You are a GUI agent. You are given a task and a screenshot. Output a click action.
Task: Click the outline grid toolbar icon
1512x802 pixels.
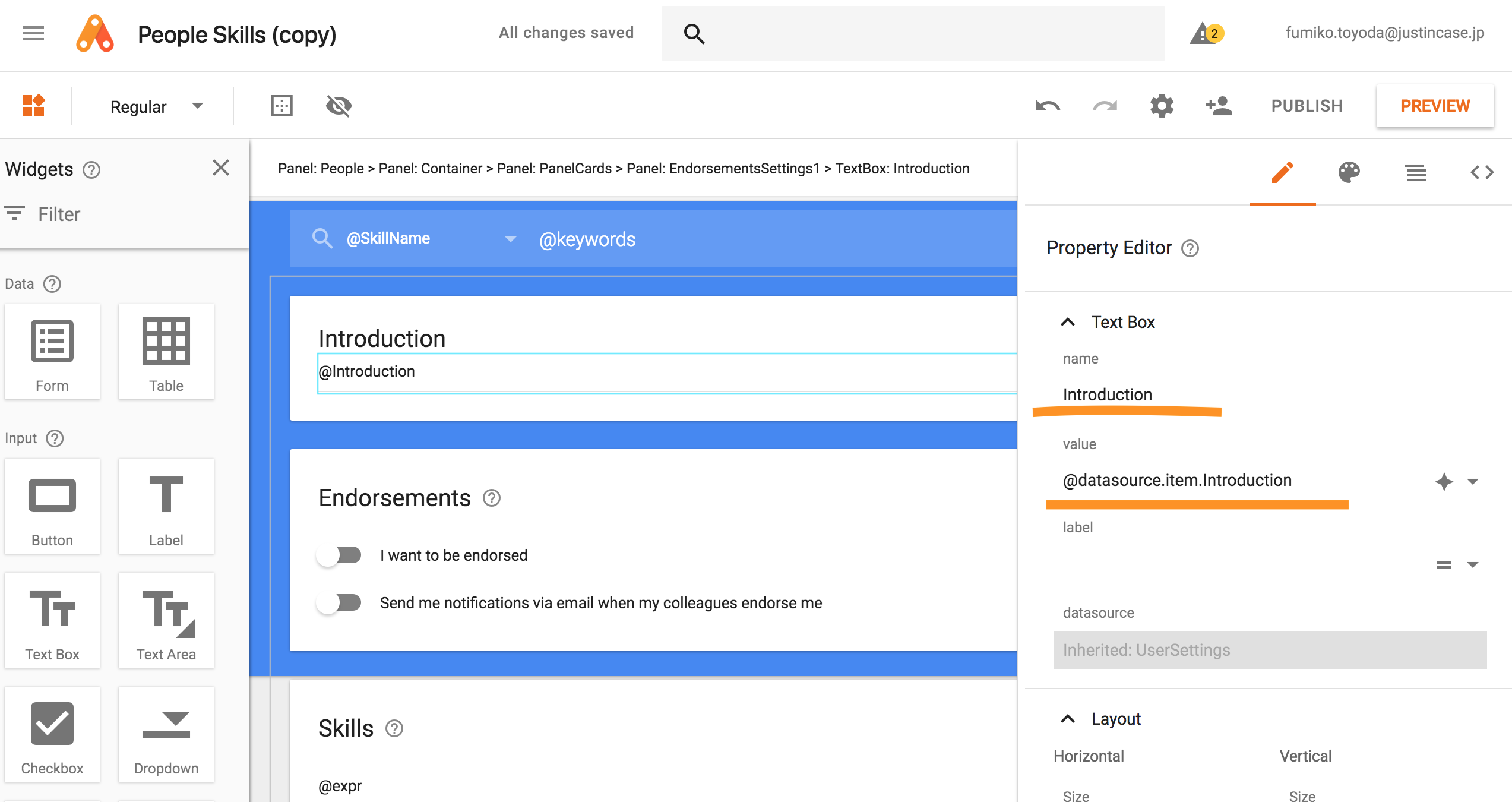281,106
